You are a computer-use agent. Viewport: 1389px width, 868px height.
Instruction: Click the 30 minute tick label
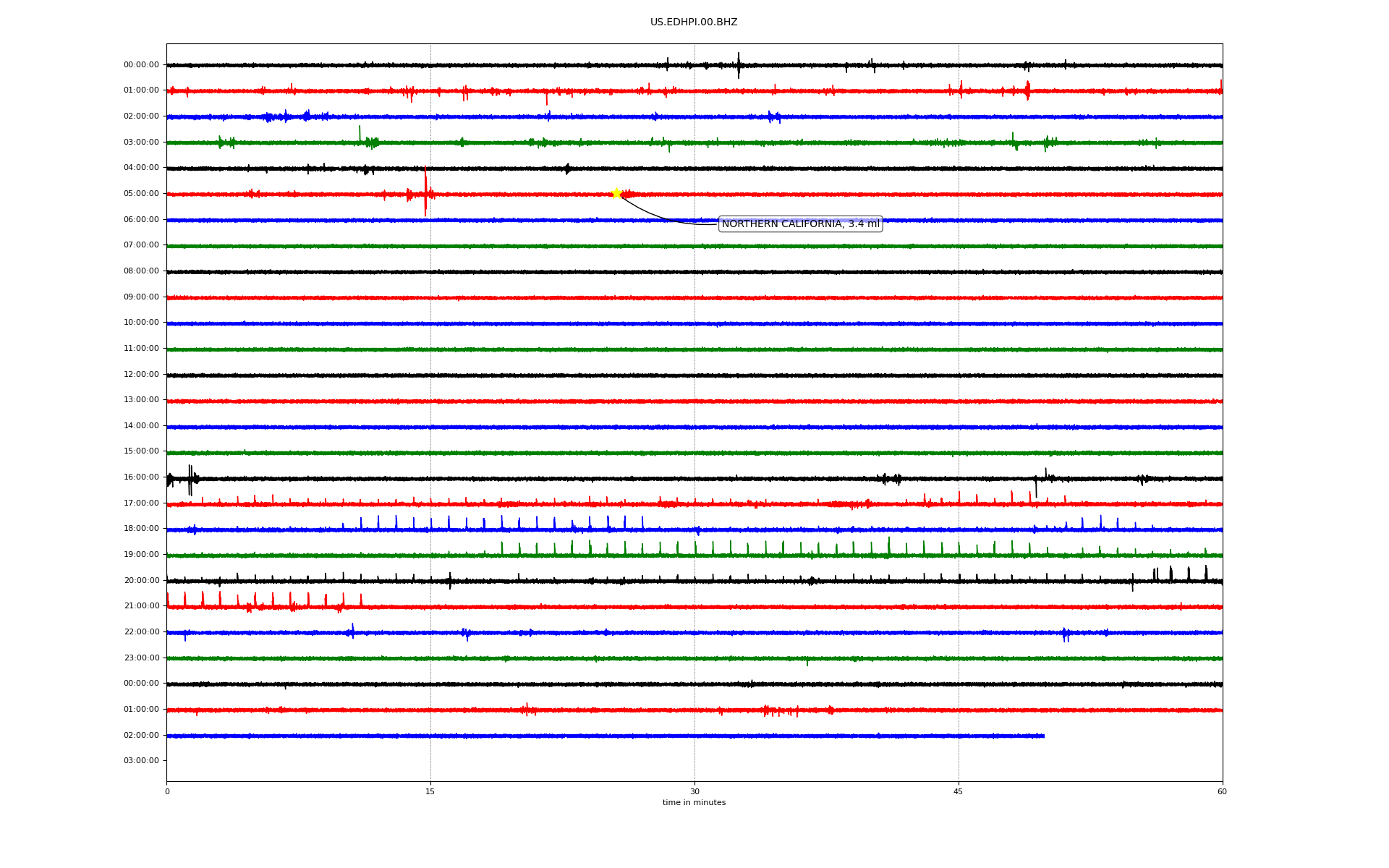[694, 792]
